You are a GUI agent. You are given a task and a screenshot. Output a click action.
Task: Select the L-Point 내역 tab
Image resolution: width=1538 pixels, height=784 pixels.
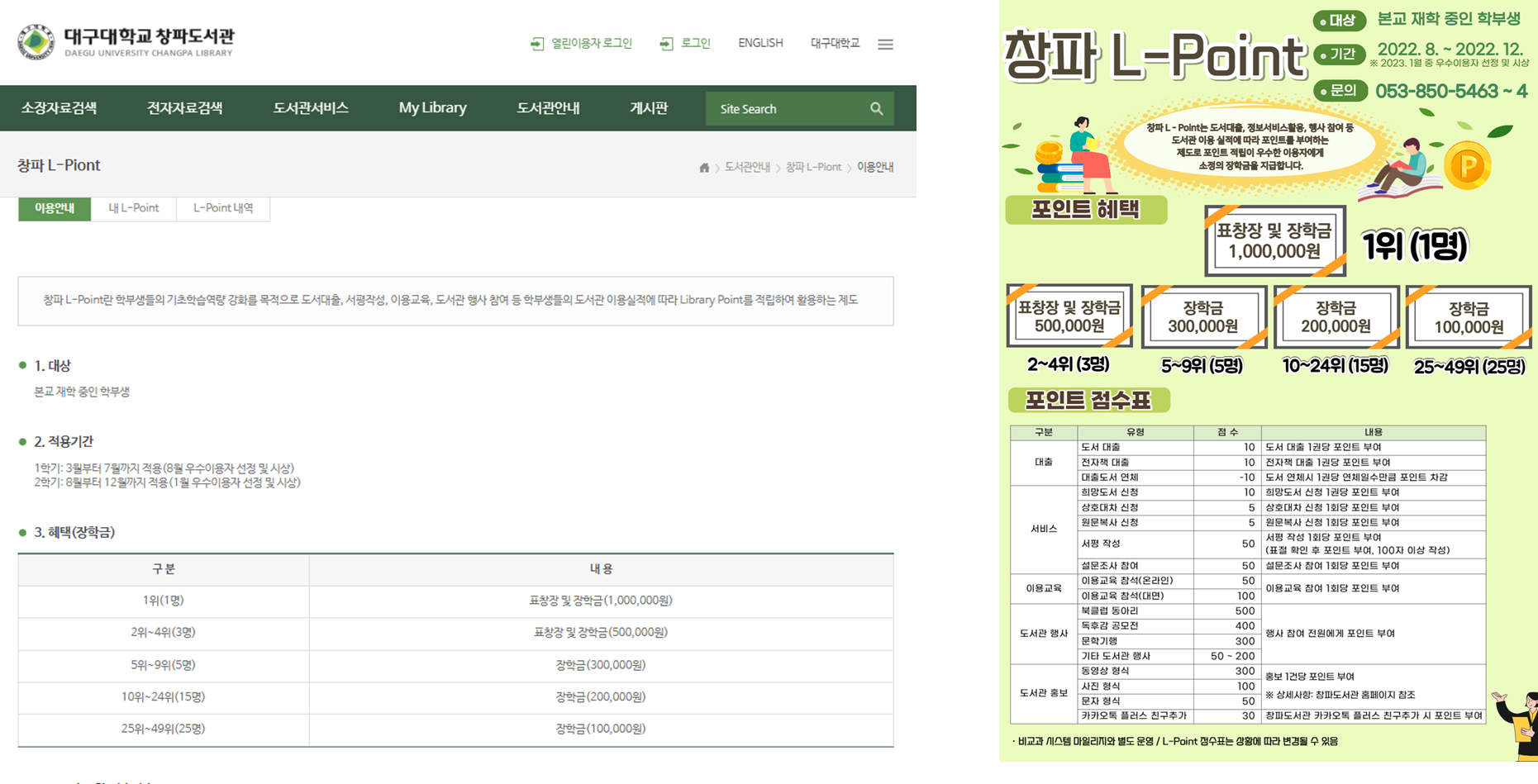click(223, 208)
